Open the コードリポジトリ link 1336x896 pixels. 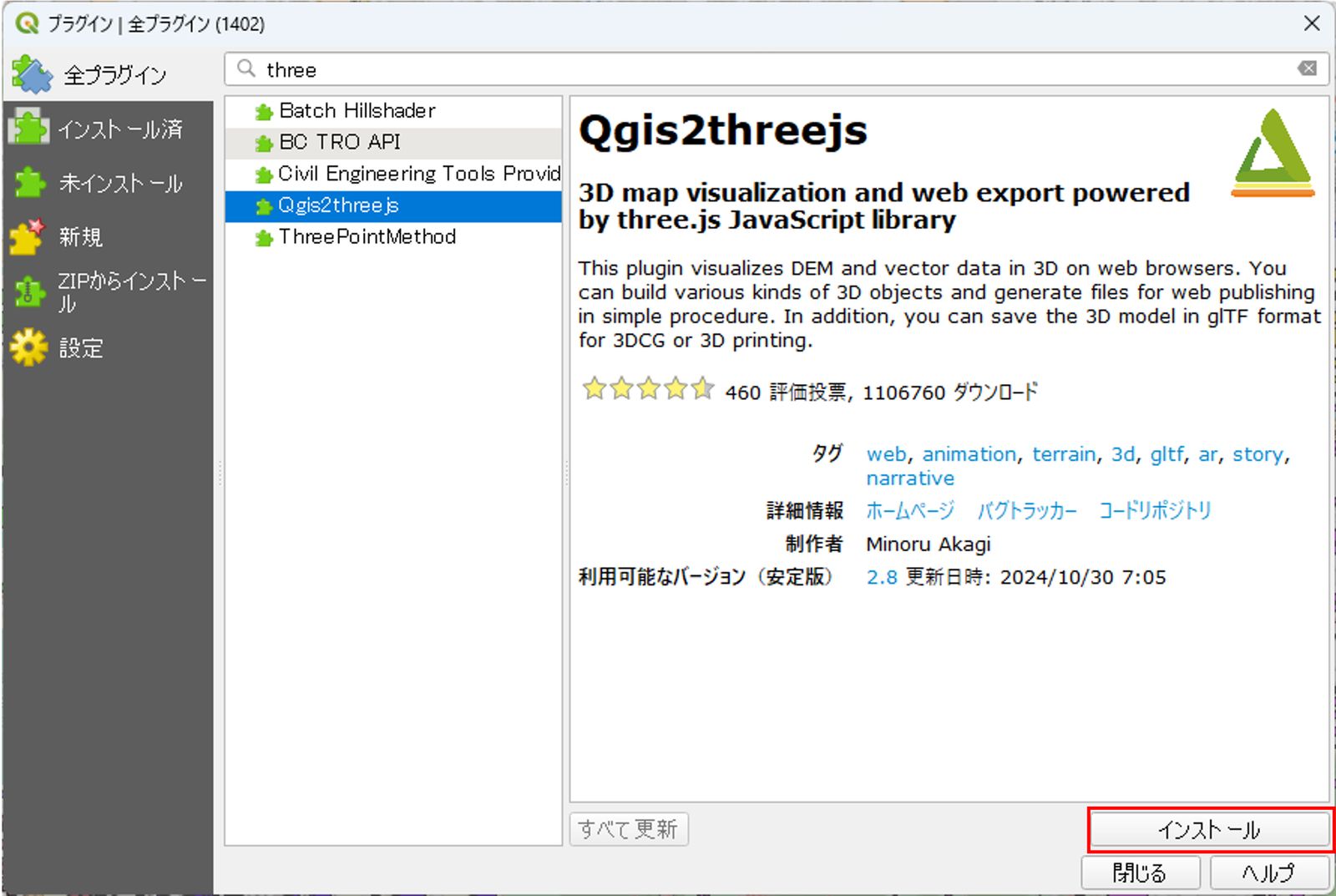[x=1155, y=510]
